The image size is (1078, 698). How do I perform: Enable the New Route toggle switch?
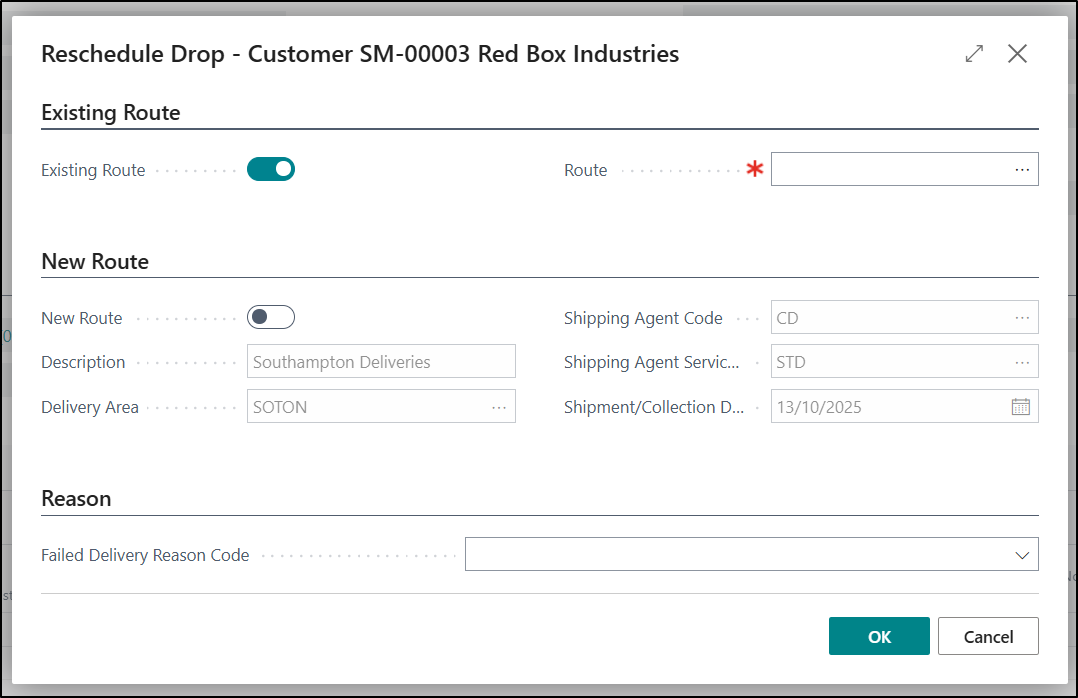point(271,317)
